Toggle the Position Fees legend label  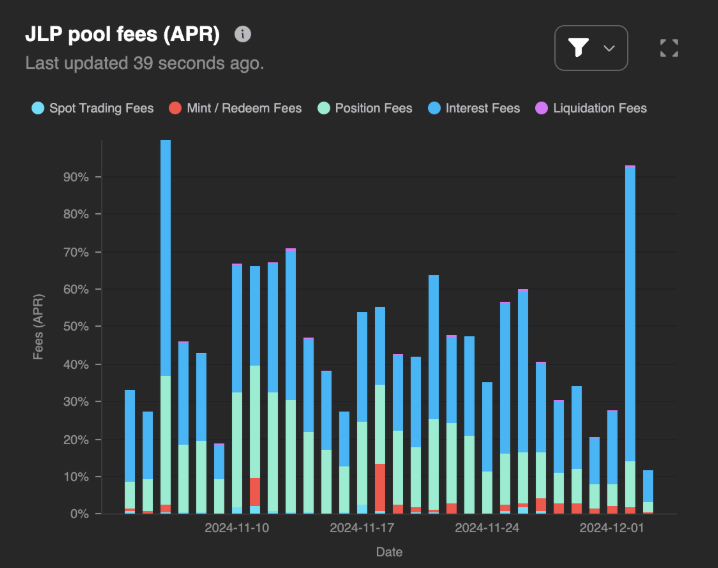pos(373,108)
